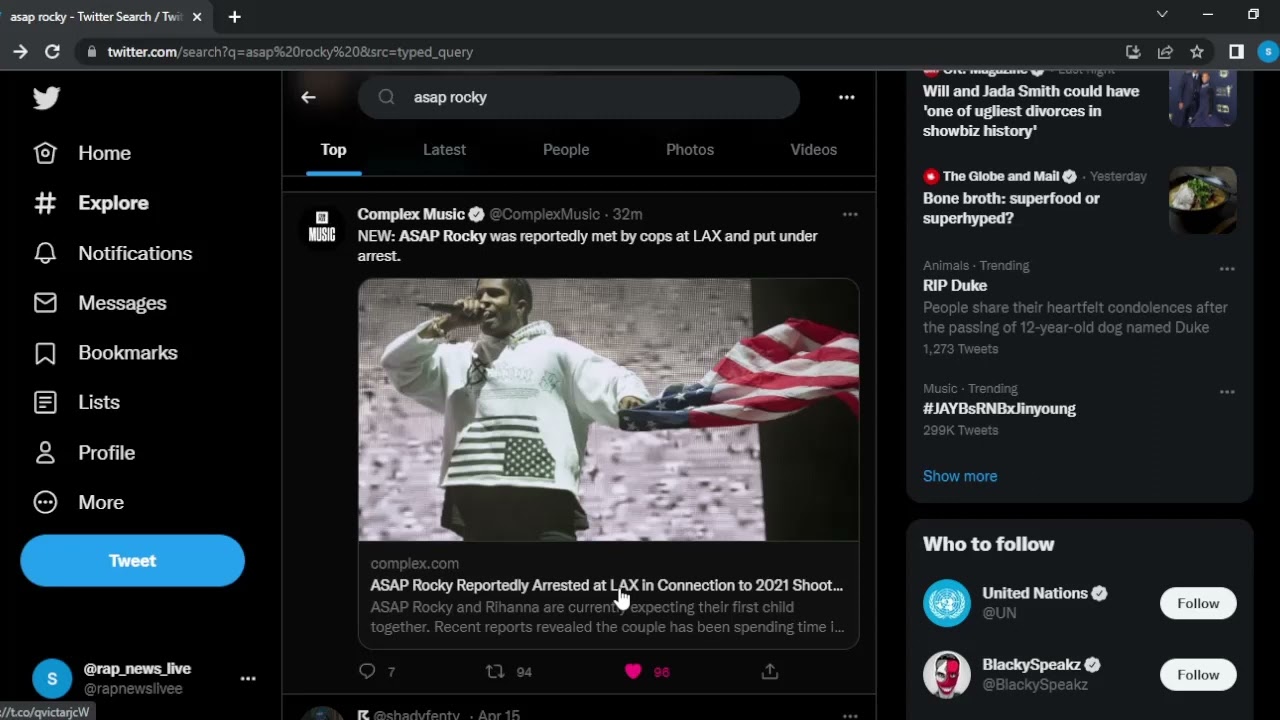Reply to the Complex Music tweet
This screenshot has width=1280, height=720.
(x=367, y=672)
